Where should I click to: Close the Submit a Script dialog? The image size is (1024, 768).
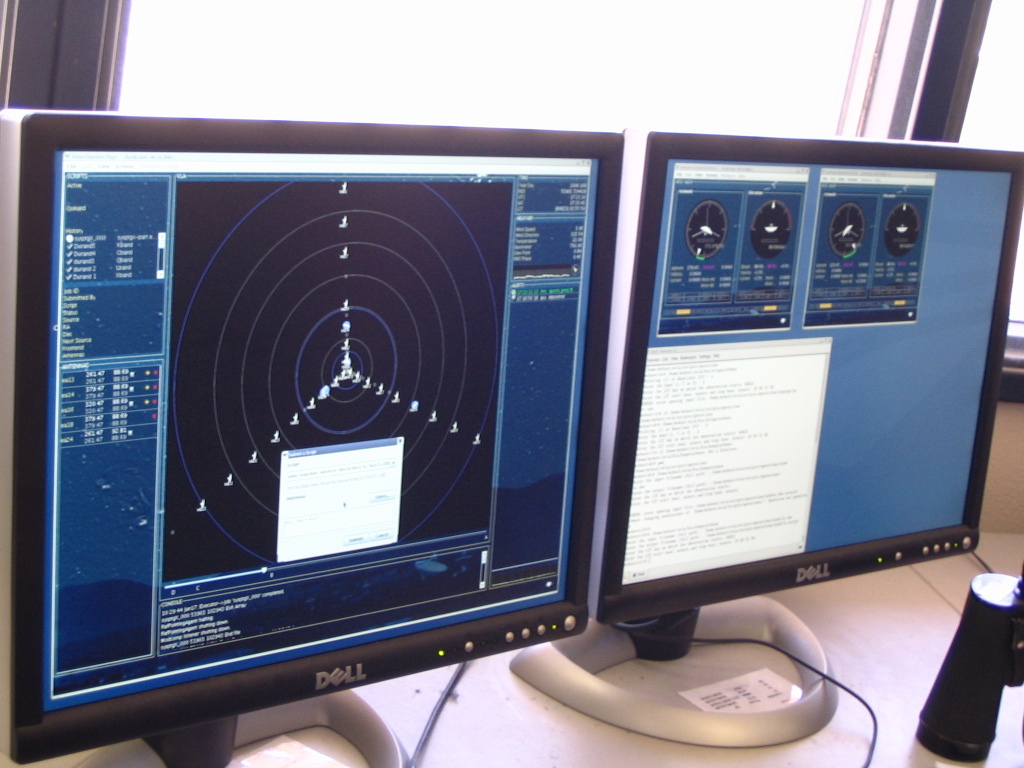pyautogui.click(x=398, y=442)
